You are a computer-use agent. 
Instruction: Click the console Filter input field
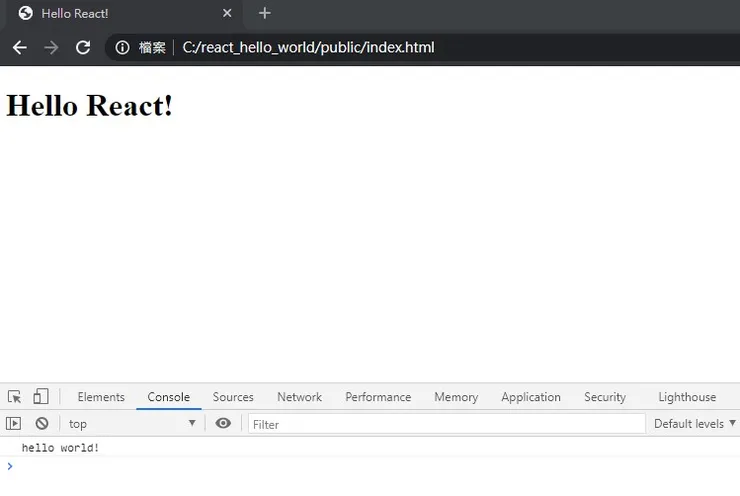click(x=446, y=424)
